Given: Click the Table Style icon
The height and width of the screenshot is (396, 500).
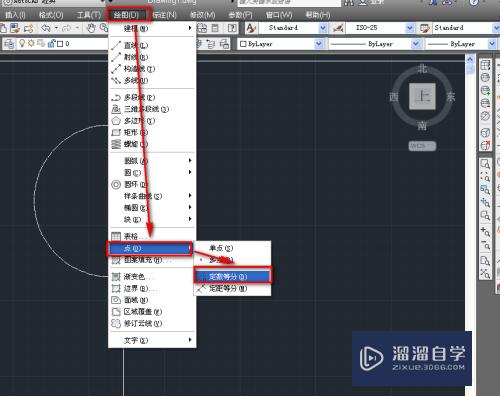Looking at the screenshot, I should tap(425, 28).
